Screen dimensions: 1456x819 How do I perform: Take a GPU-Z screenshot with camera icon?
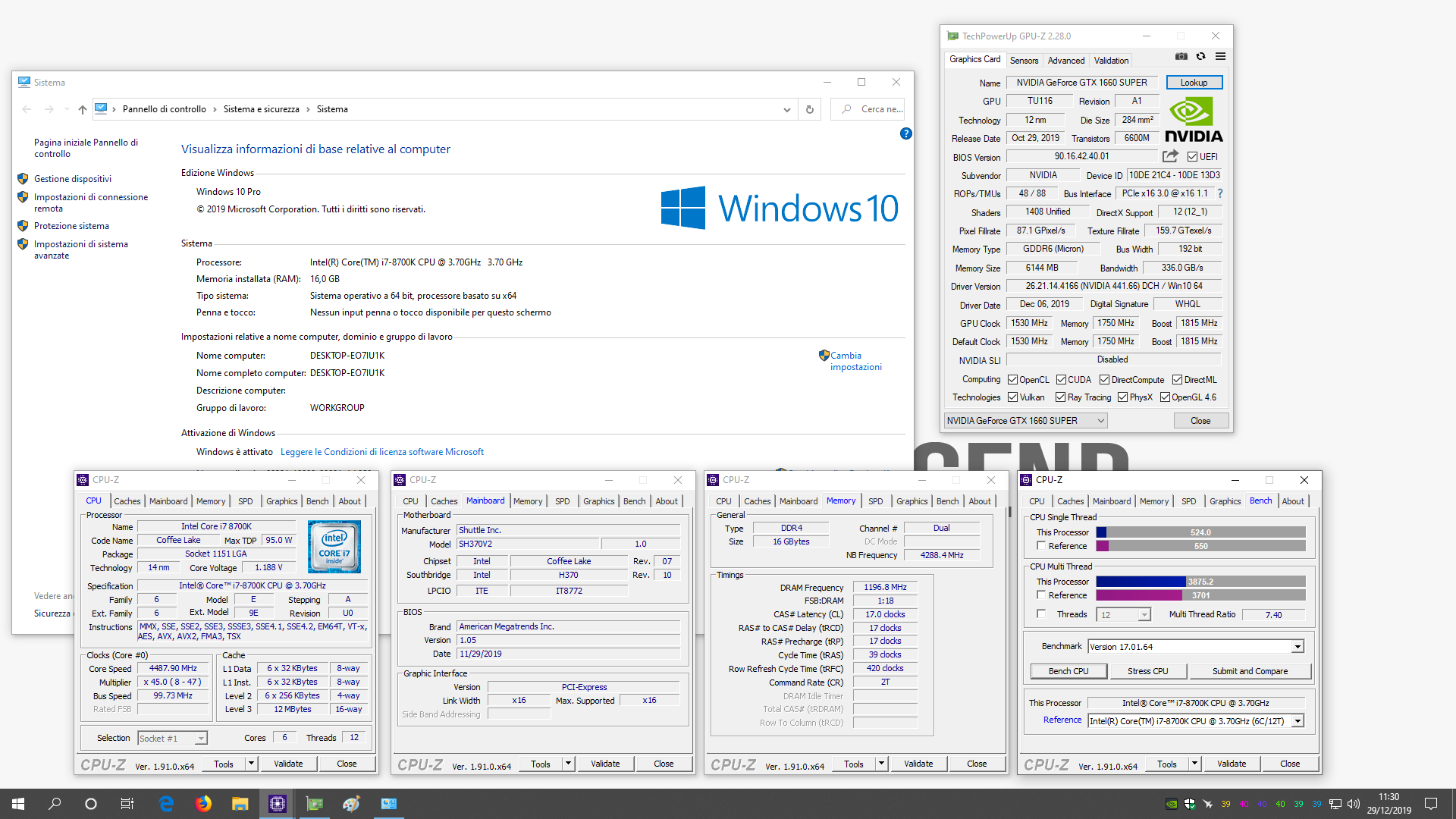1181,57
